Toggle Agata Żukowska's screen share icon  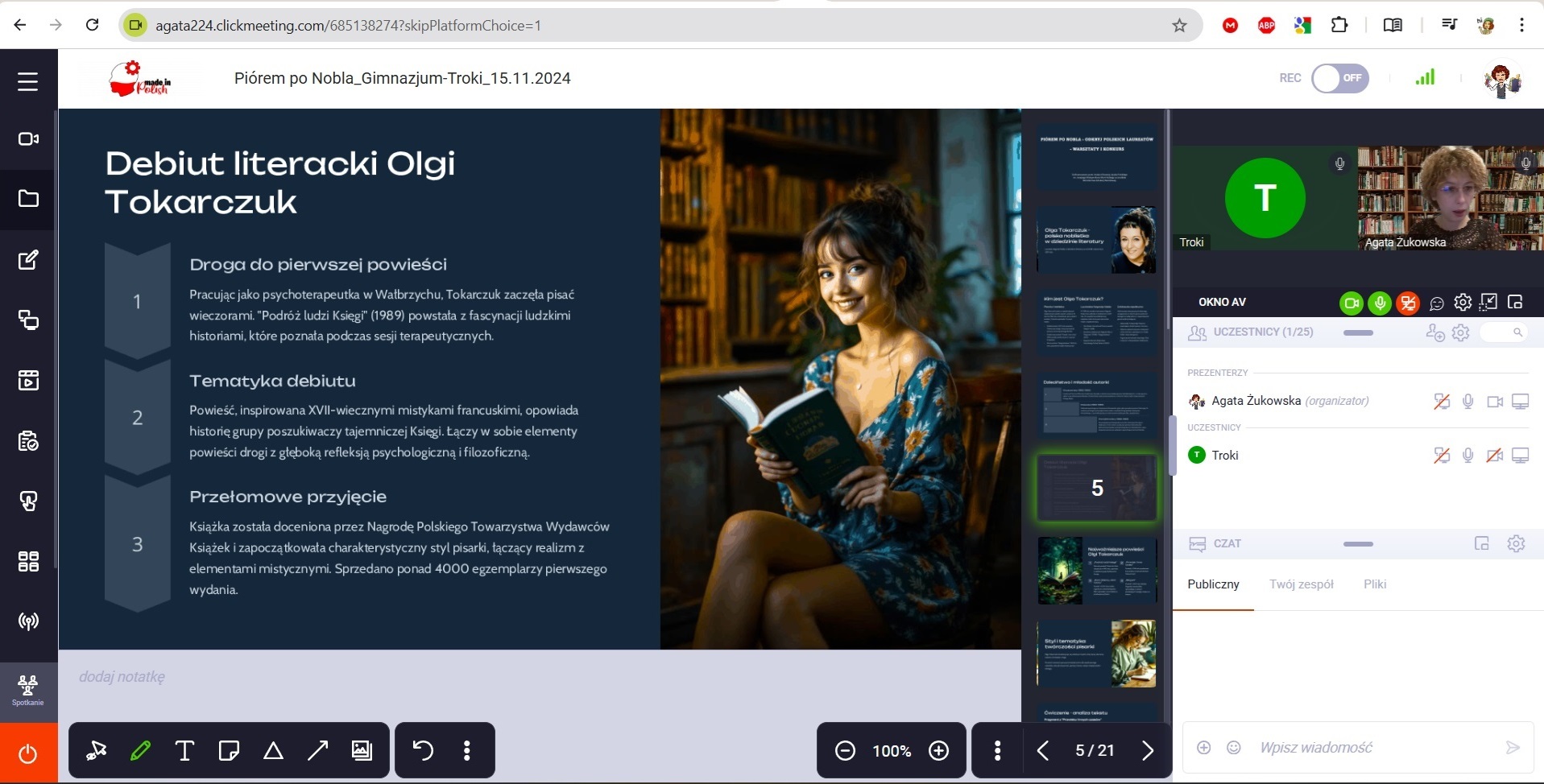pyautogui.click(x=1521, y=401)
